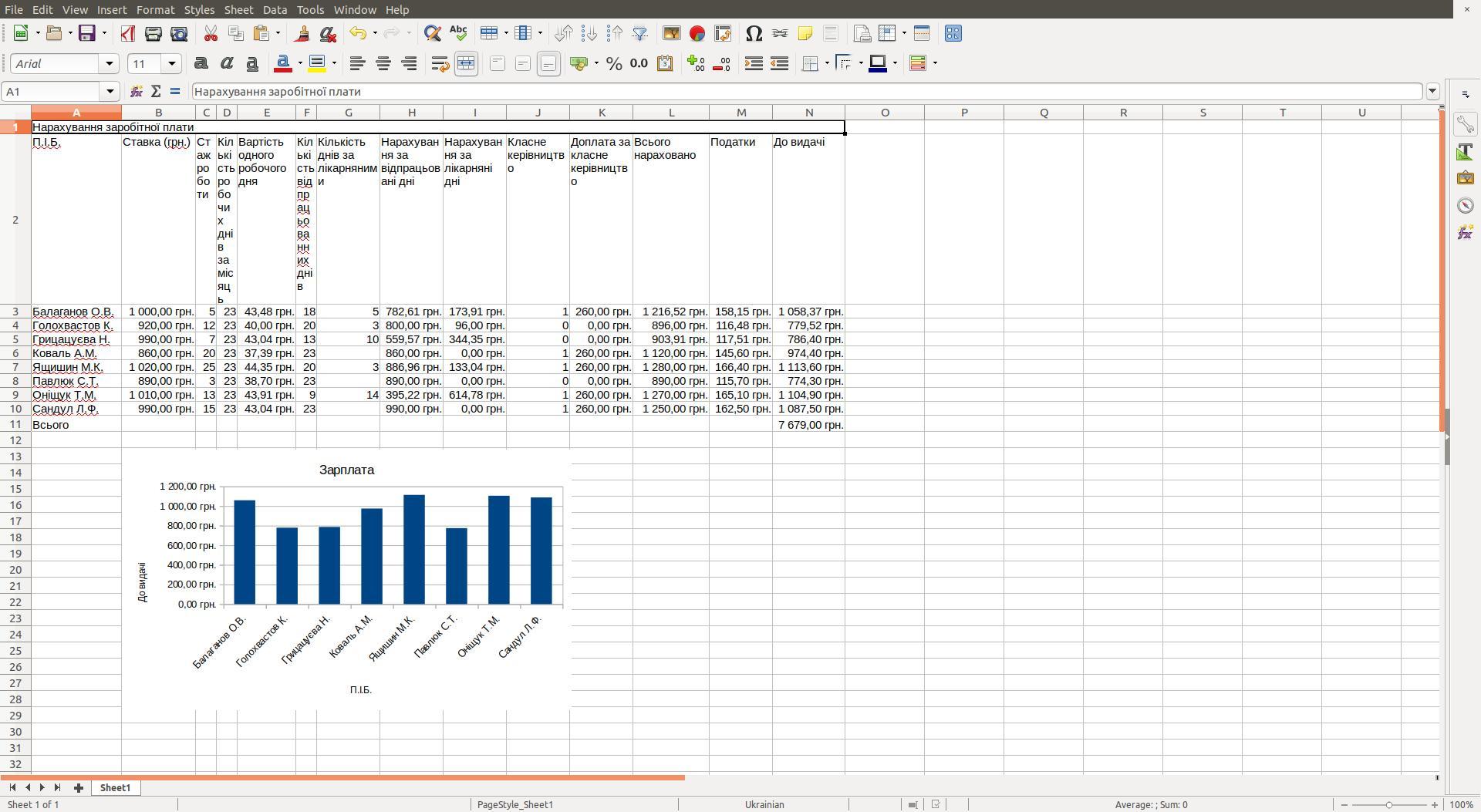
Task: Select row header 11
Action: pyautogui.click(x=15, y=425)
